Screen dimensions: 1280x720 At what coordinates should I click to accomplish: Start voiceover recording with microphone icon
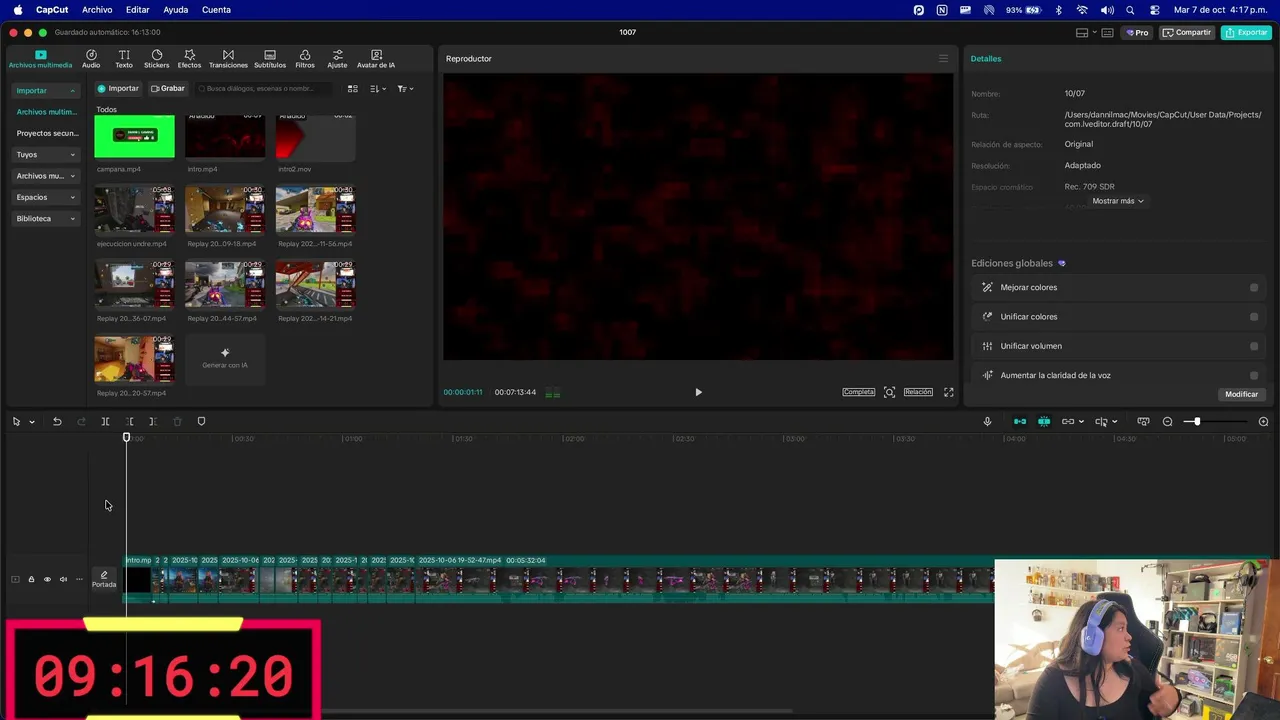(987, 422)
